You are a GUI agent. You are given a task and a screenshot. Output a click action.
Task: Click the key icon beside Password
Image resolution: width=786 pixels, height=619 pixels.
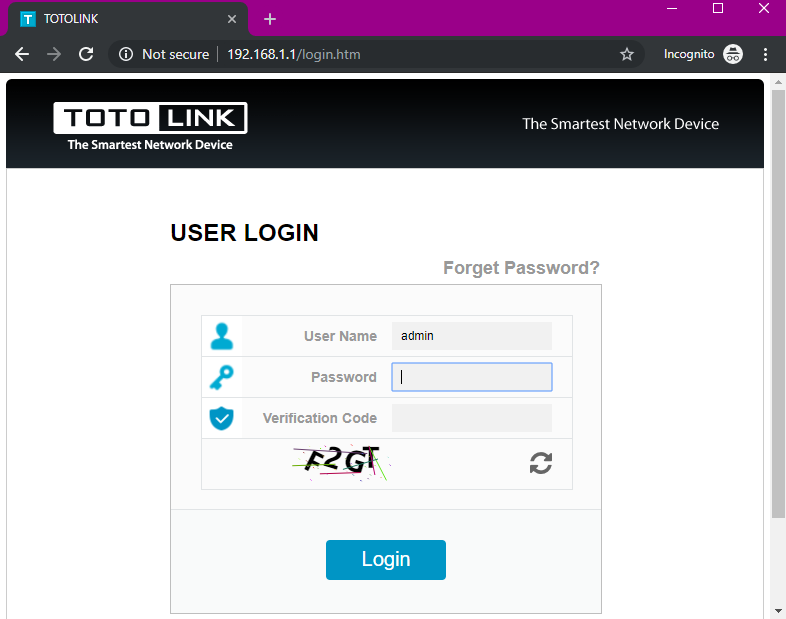coord(222,377)
